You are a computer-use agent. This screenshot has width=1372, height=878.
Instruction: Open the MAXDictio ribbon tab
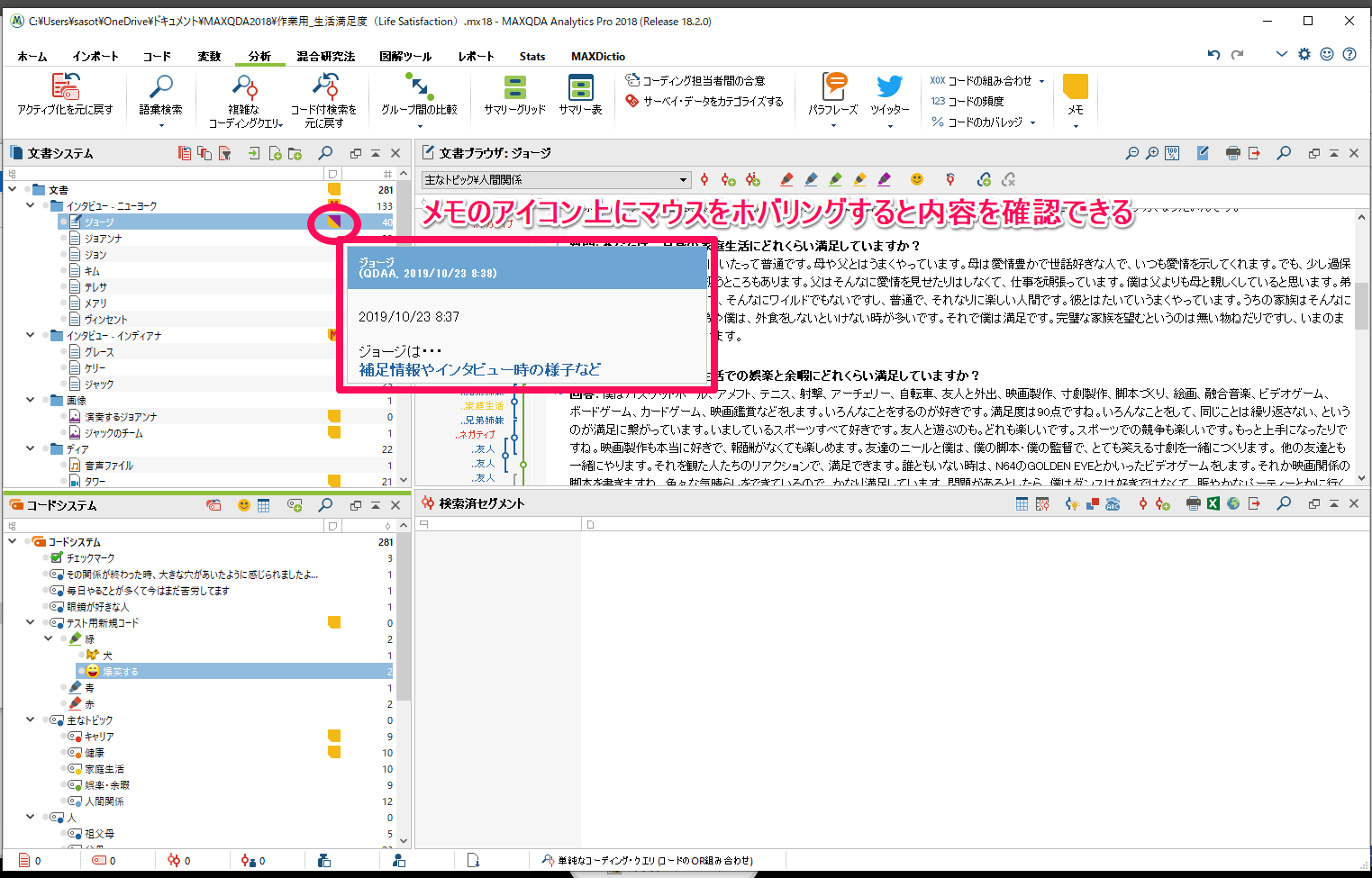point(598,57)
